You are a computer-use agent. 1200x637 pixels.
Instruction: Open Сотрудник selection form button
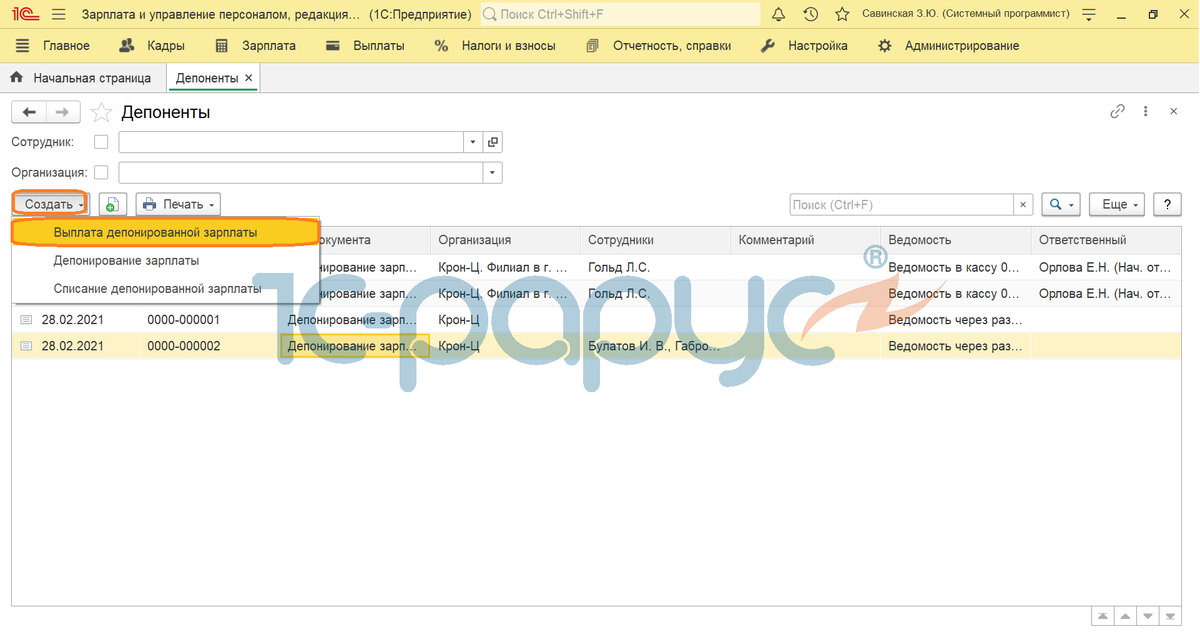(x=493, y=142)
